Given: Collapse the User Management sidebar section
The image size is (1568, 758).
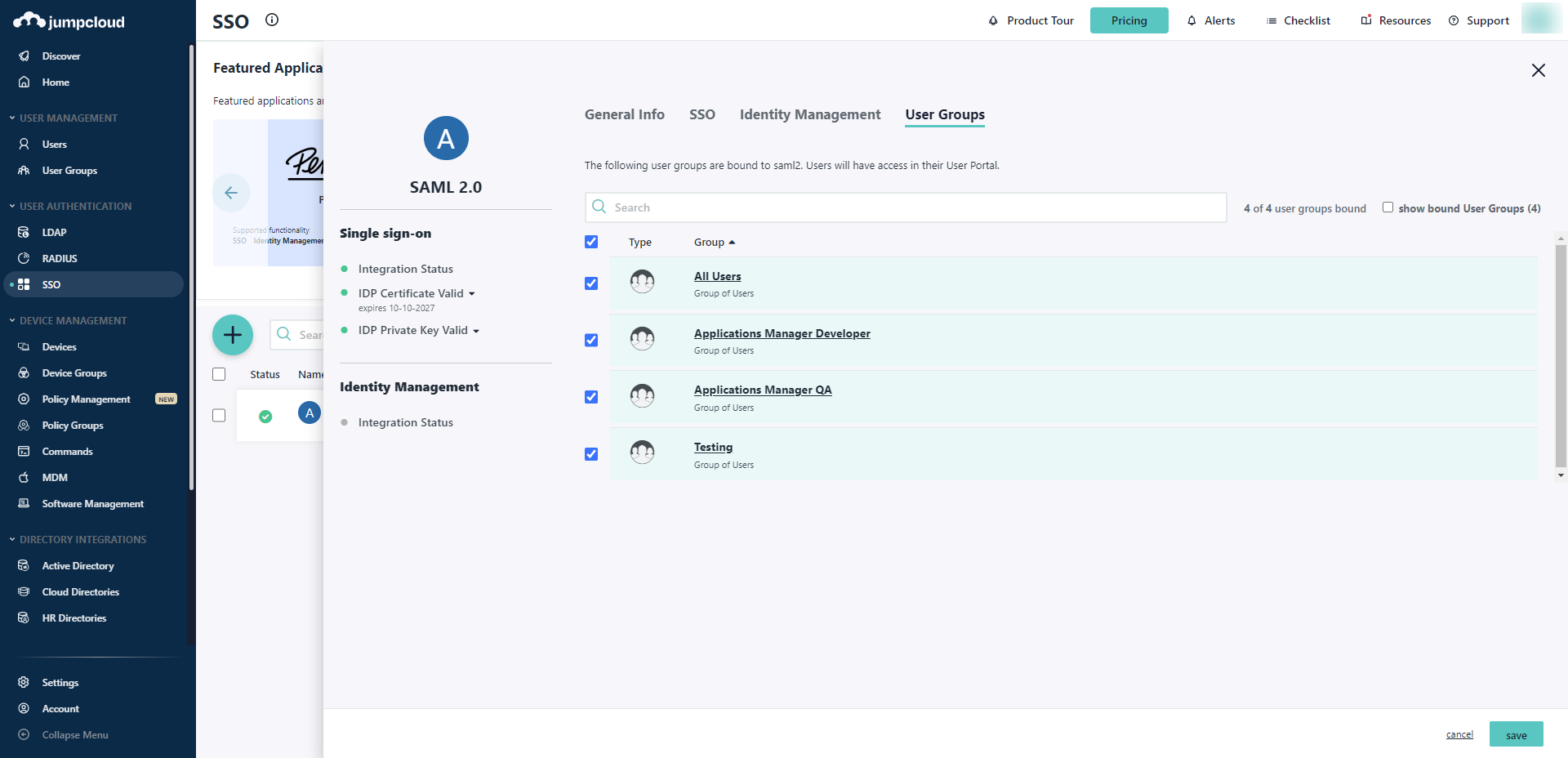Looking at the screenshot, I should tap(12, 118).
